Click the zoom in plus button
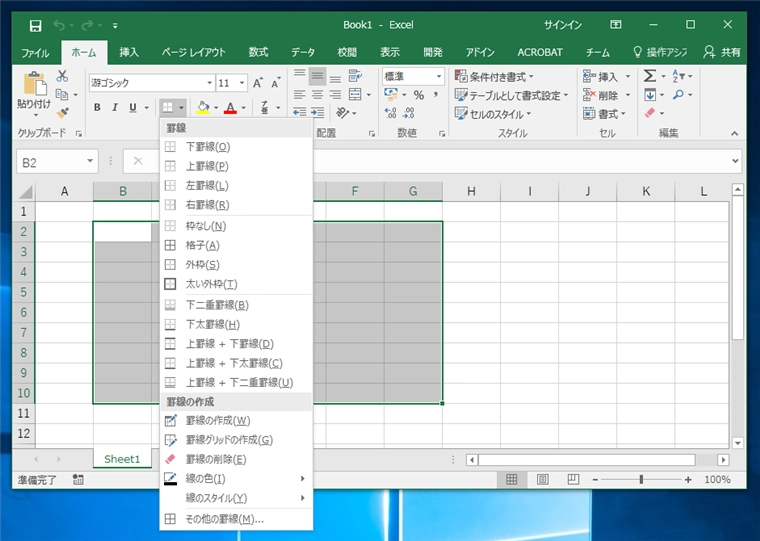Viewport: 760px width, 541px height. [x=688, y=479]
